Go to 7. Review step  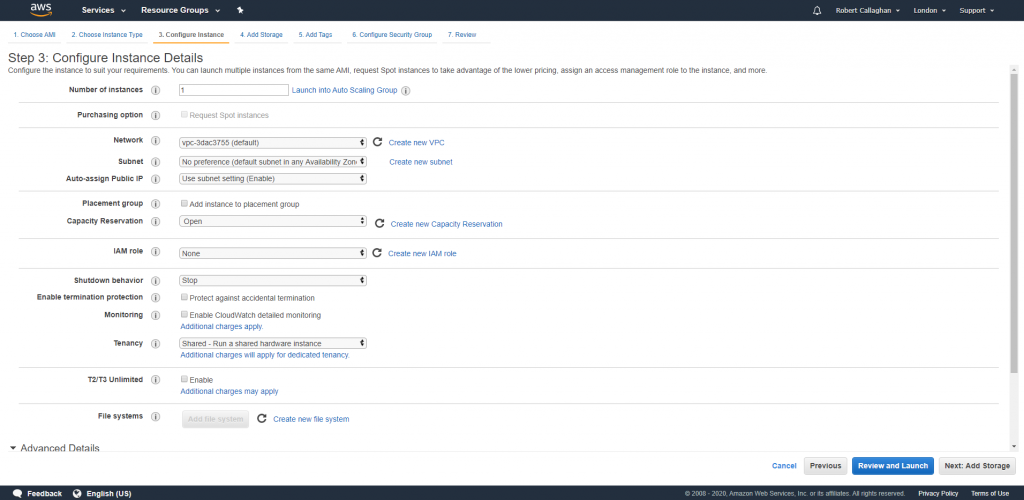(x=462, y=35)
